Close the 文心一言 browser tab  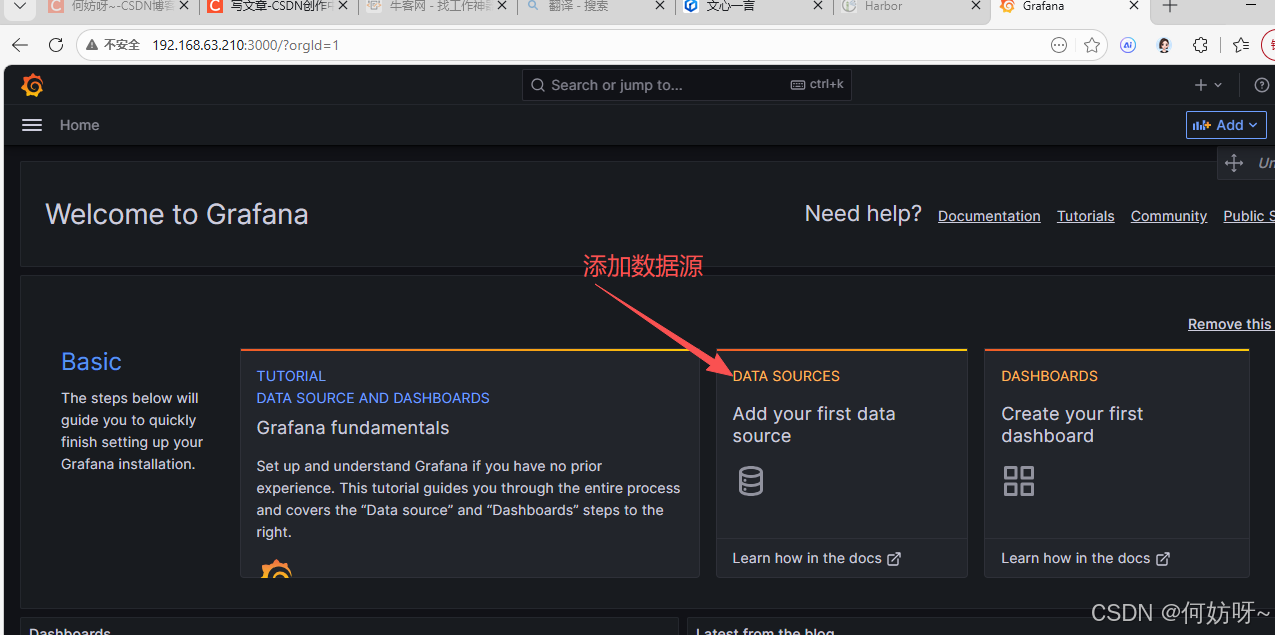[818, 6]
